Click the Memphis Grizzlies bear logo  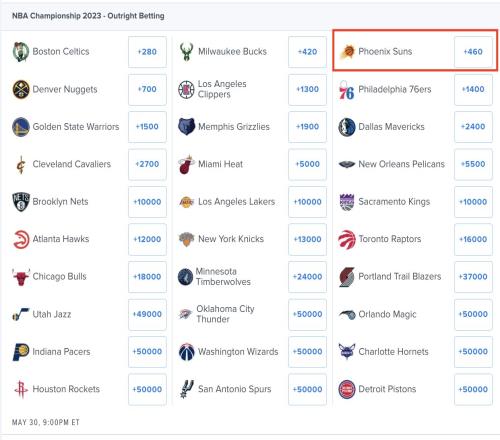pyautogui.click(x=186, y=127)
